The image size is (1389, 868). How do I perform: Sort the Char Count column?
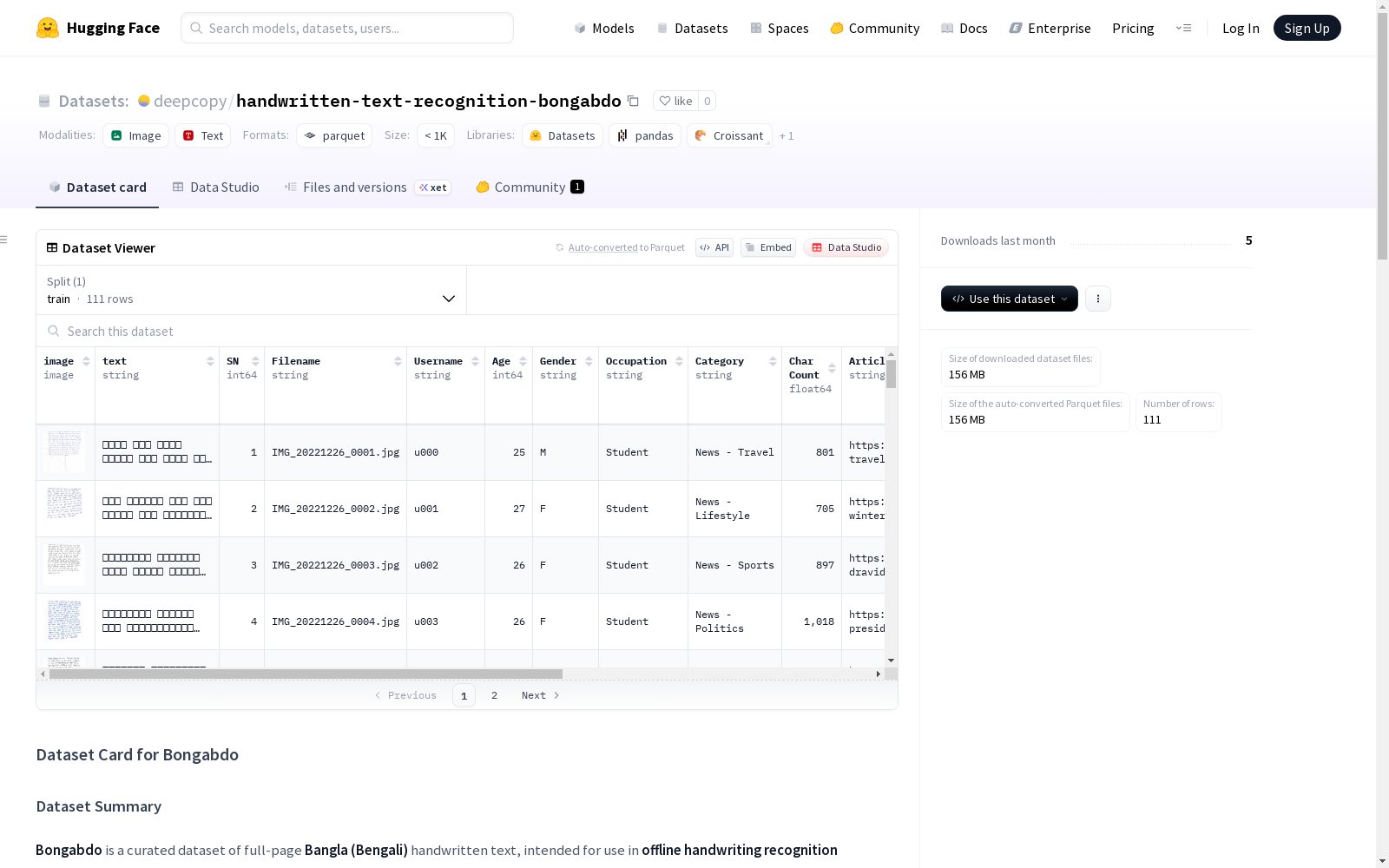tap(832, 368)
